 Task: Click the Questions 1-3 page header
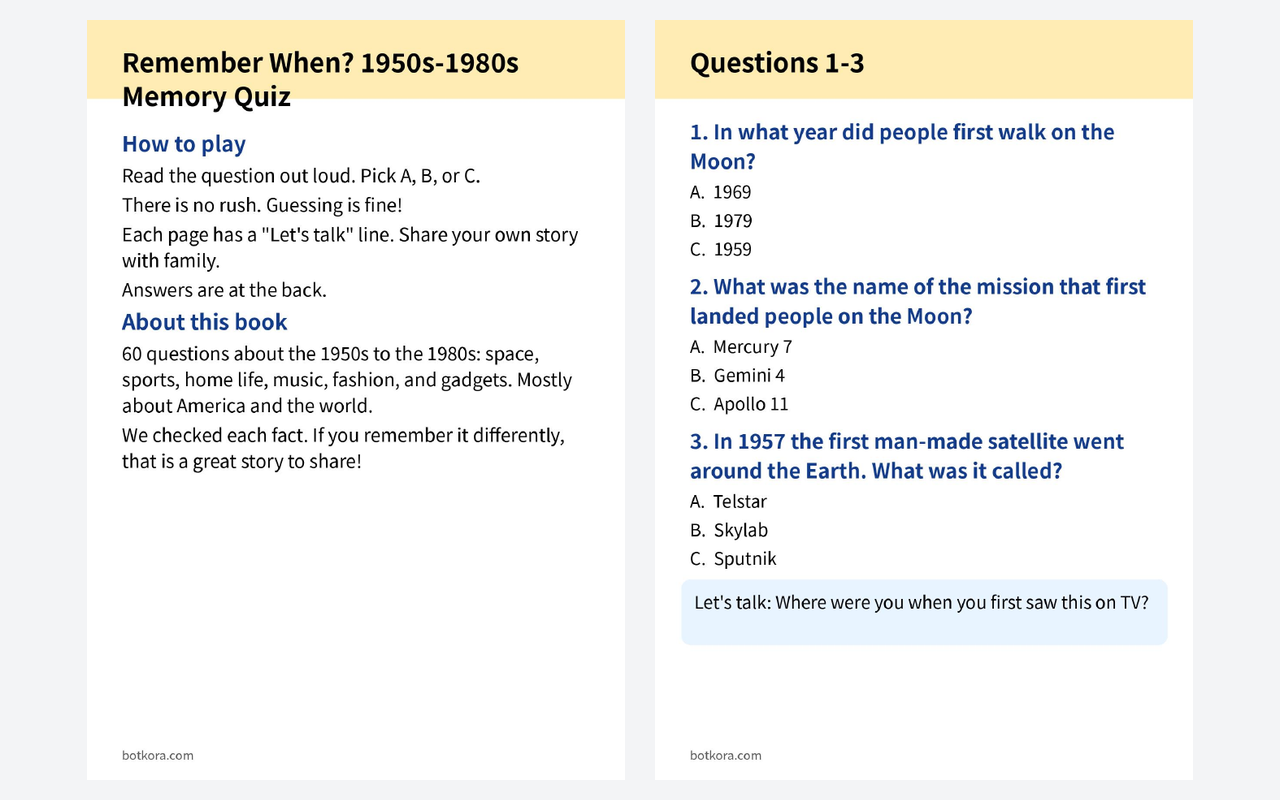tap(777, 63)
